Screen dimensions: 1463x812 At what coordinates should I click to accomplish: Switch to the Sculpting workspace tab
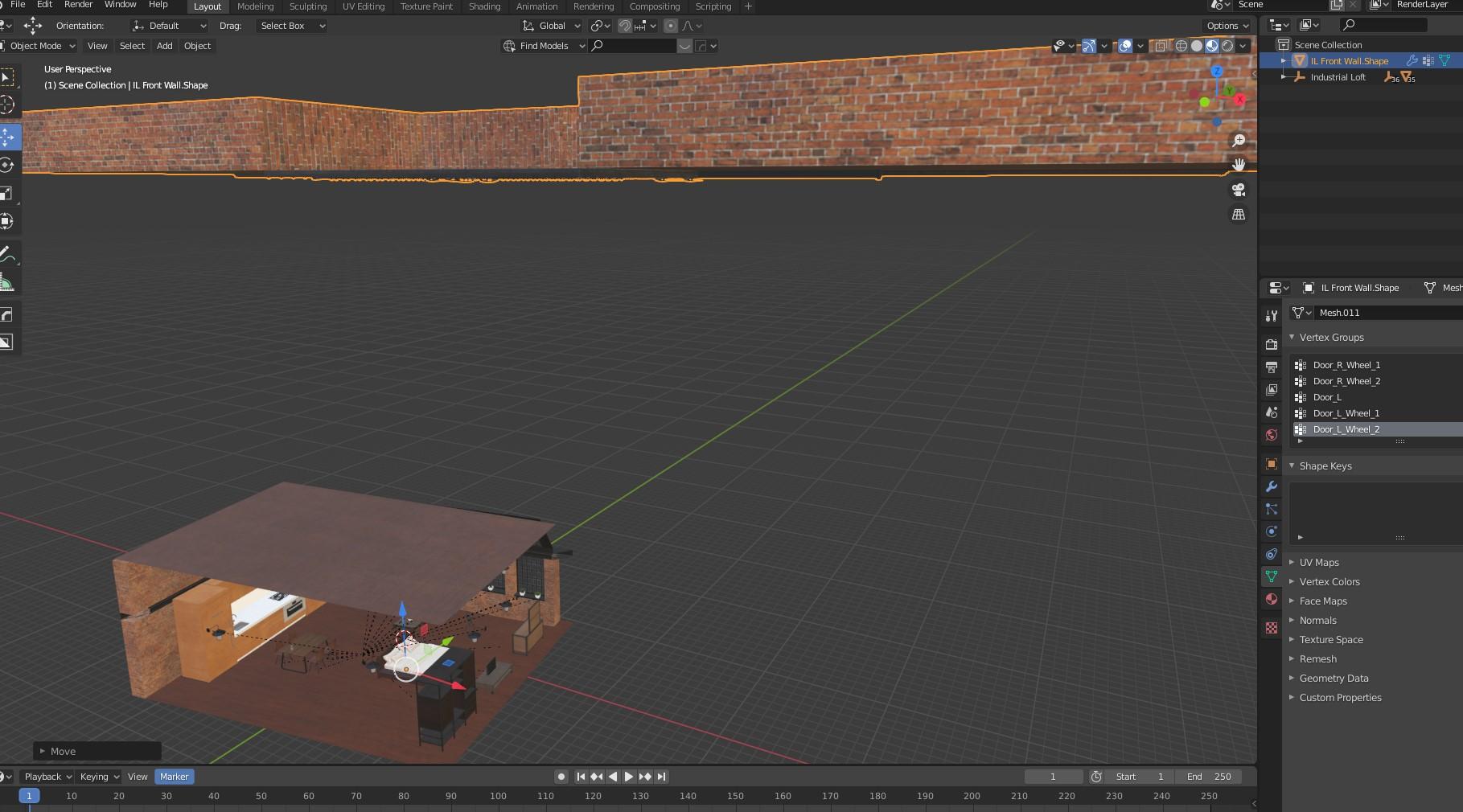coord(308,6)
